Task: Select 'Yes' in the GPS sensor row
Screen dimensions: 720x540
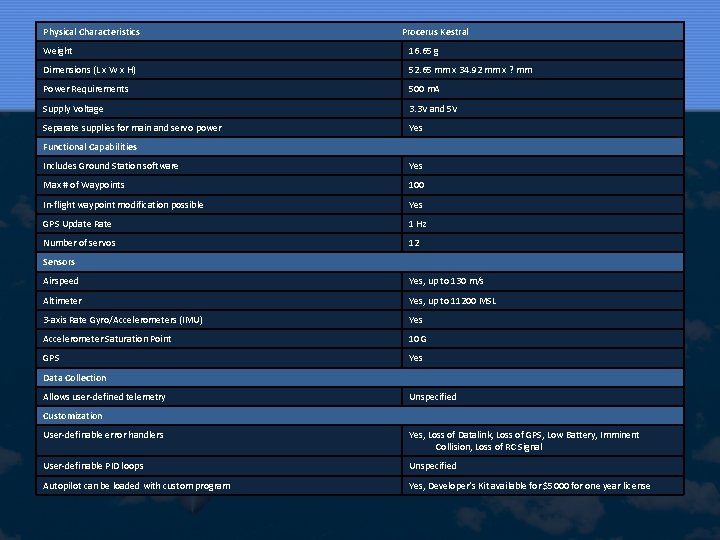Action: (x=416, y=358)
